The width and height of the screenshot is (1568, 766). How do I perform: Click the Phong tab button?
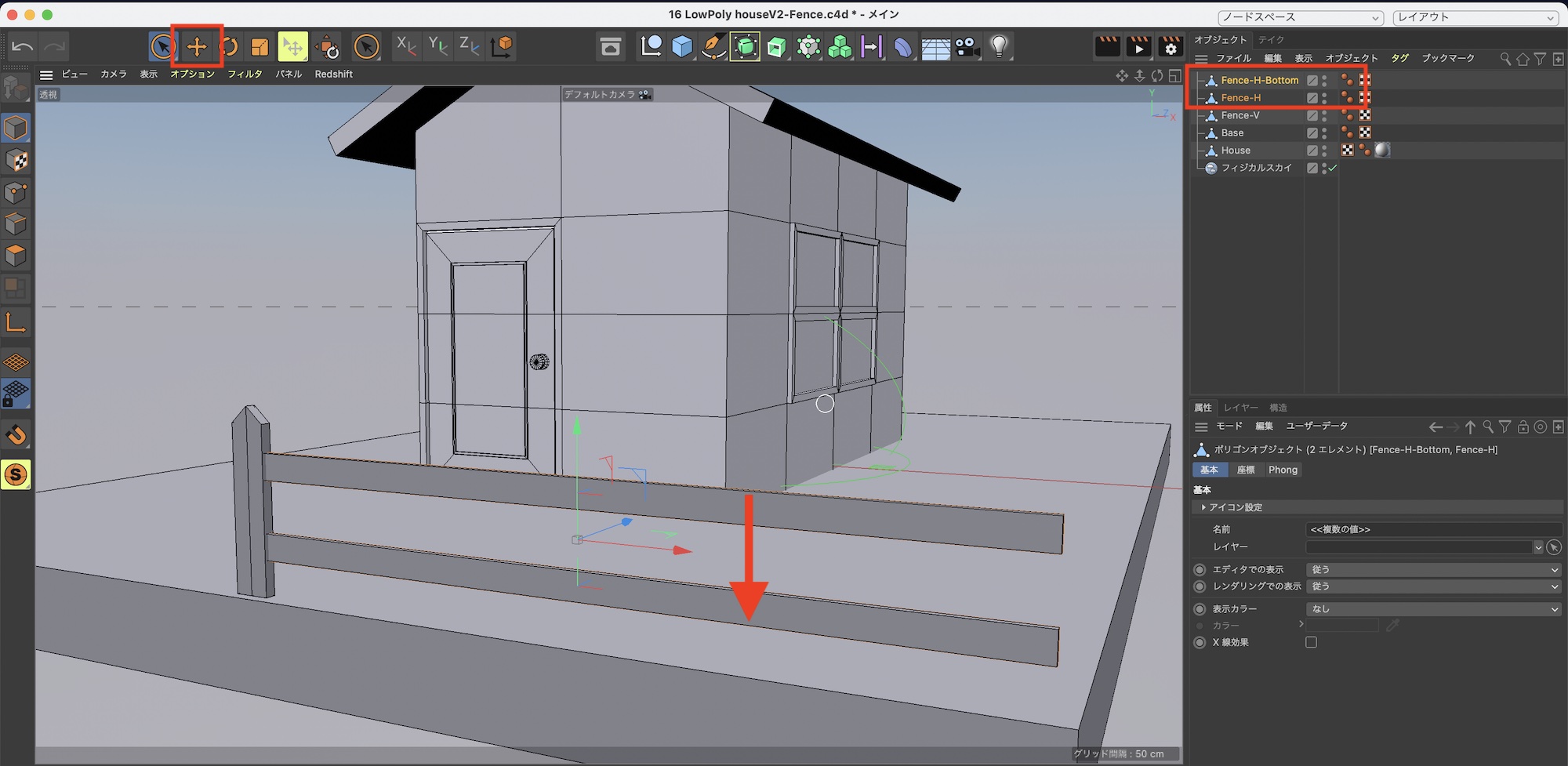(x=1283, y=470)
